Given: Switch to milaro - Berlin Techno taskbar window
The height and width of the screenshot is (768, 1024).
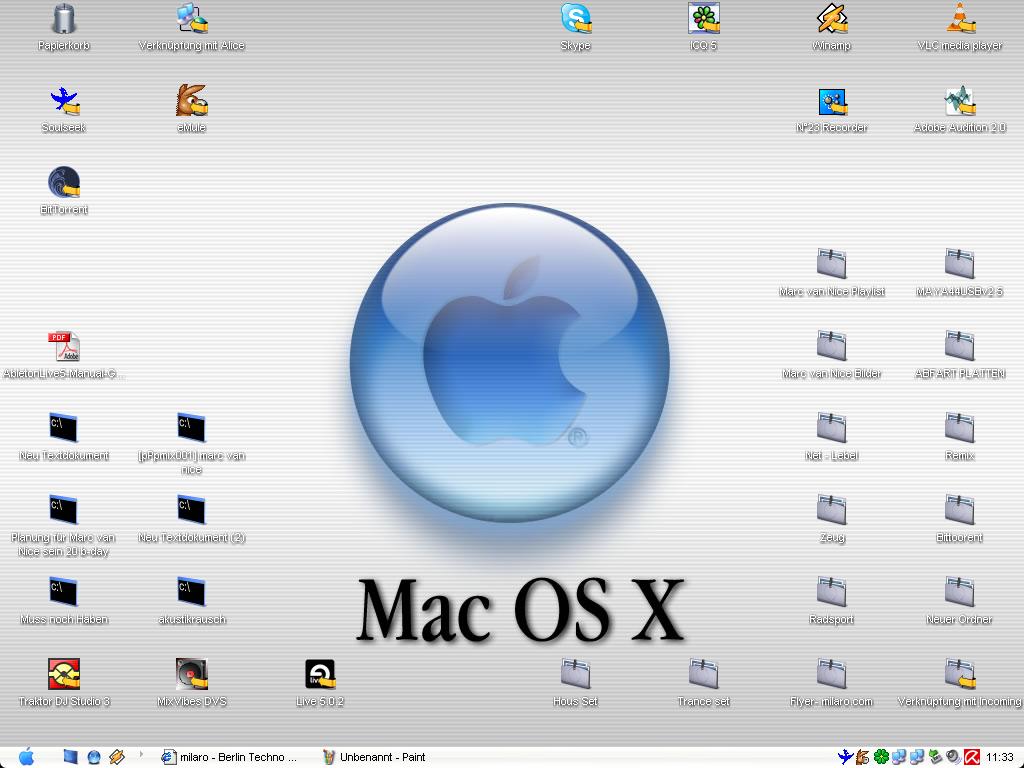Looking at the screenshot, I should click(232, 757).
